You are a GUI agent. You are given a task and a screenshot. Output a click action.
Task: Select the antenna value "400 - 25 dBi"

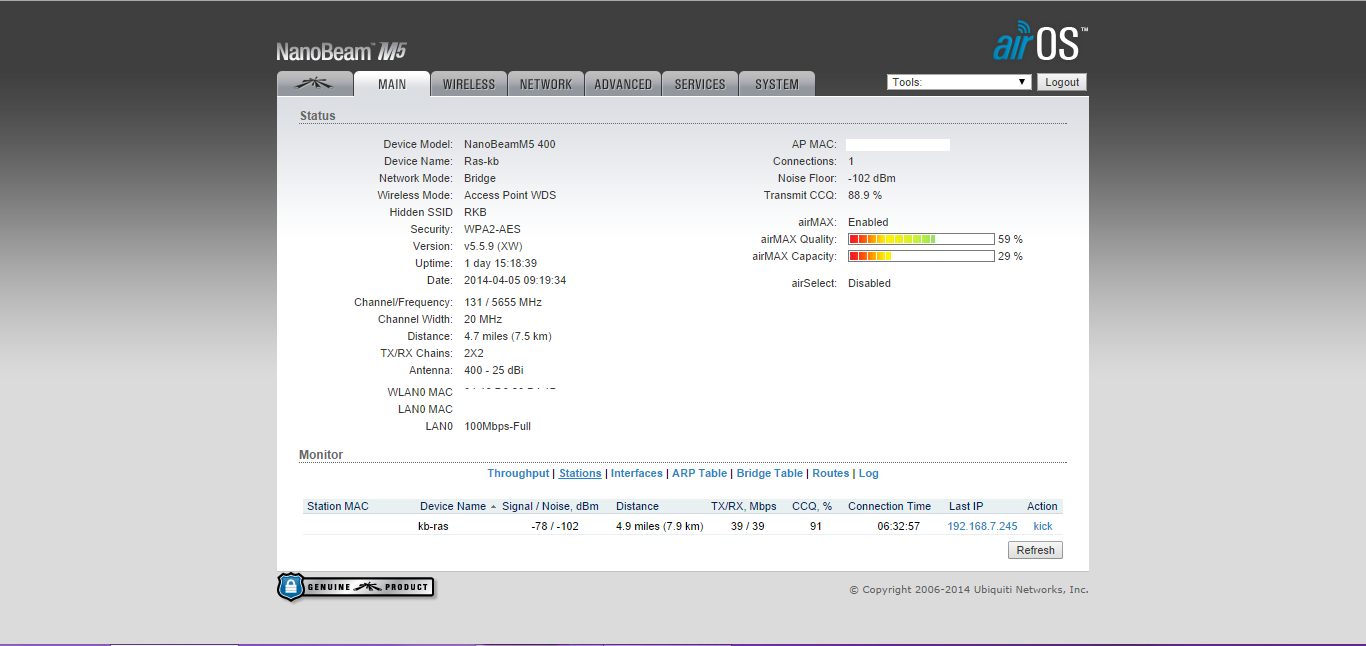[494, 370]
